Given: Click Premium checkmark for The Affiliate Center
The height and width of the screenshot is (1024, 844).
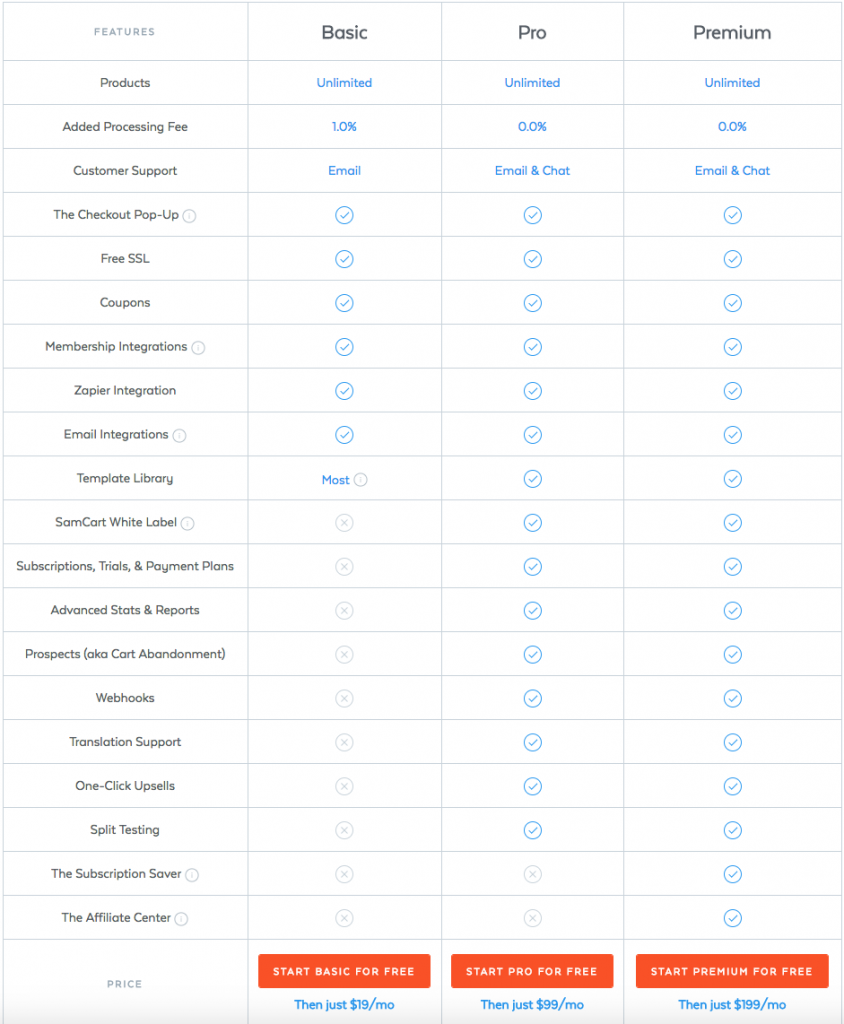Looking at the screenshot, I should coord(732,918).
